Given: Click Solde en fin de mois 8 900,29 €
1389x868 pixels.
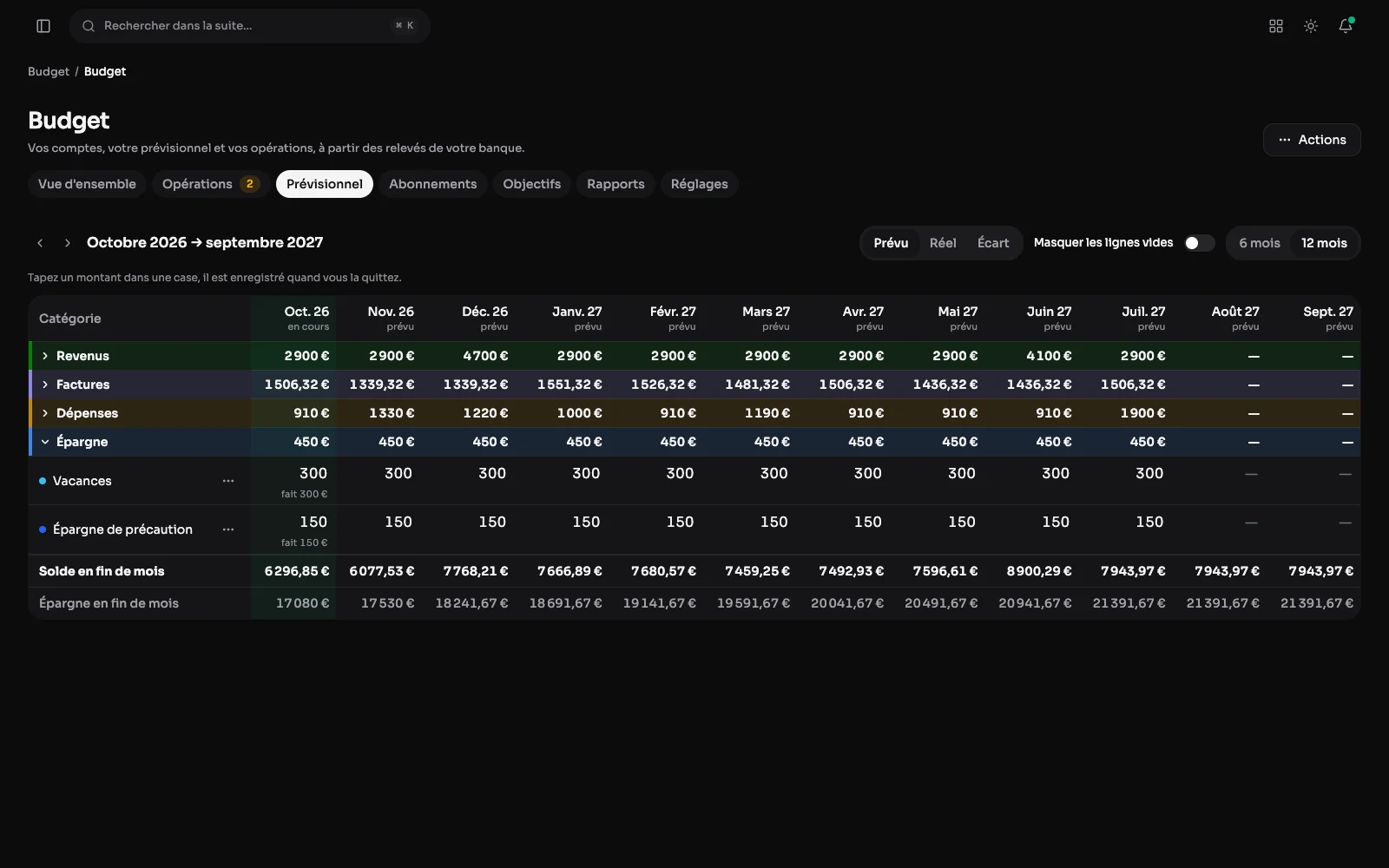Looking at the screenshot, I should click(1039, 571).
